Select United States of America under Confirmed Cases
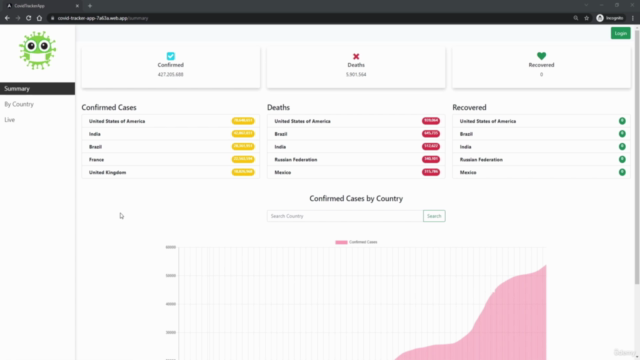This screenshot has width=640, height=360. pyautogui.click(x=171, y=121)
